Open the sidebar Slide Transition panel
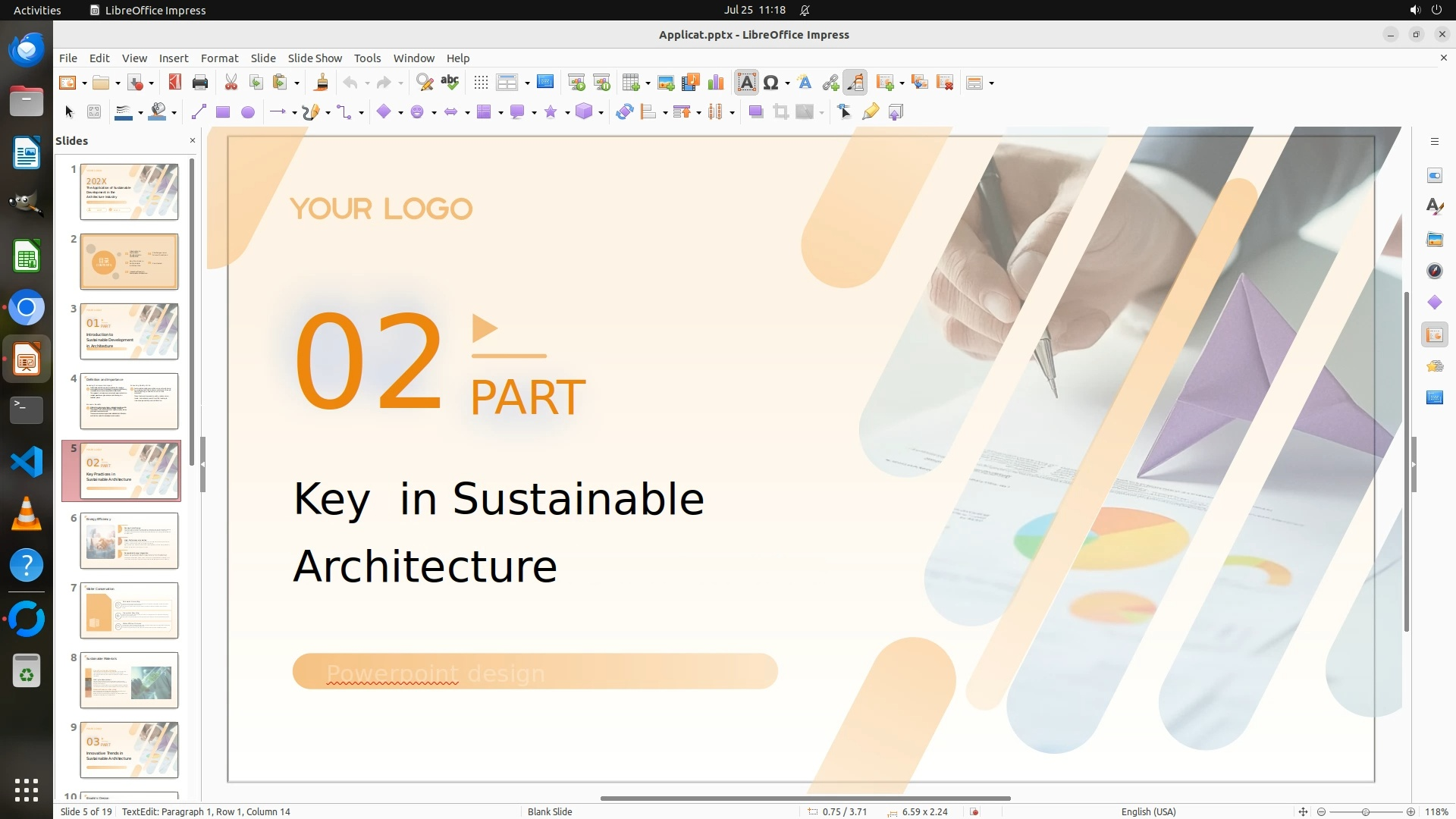The height and width of the screenshot is (819, 1456). point(1434,334)
